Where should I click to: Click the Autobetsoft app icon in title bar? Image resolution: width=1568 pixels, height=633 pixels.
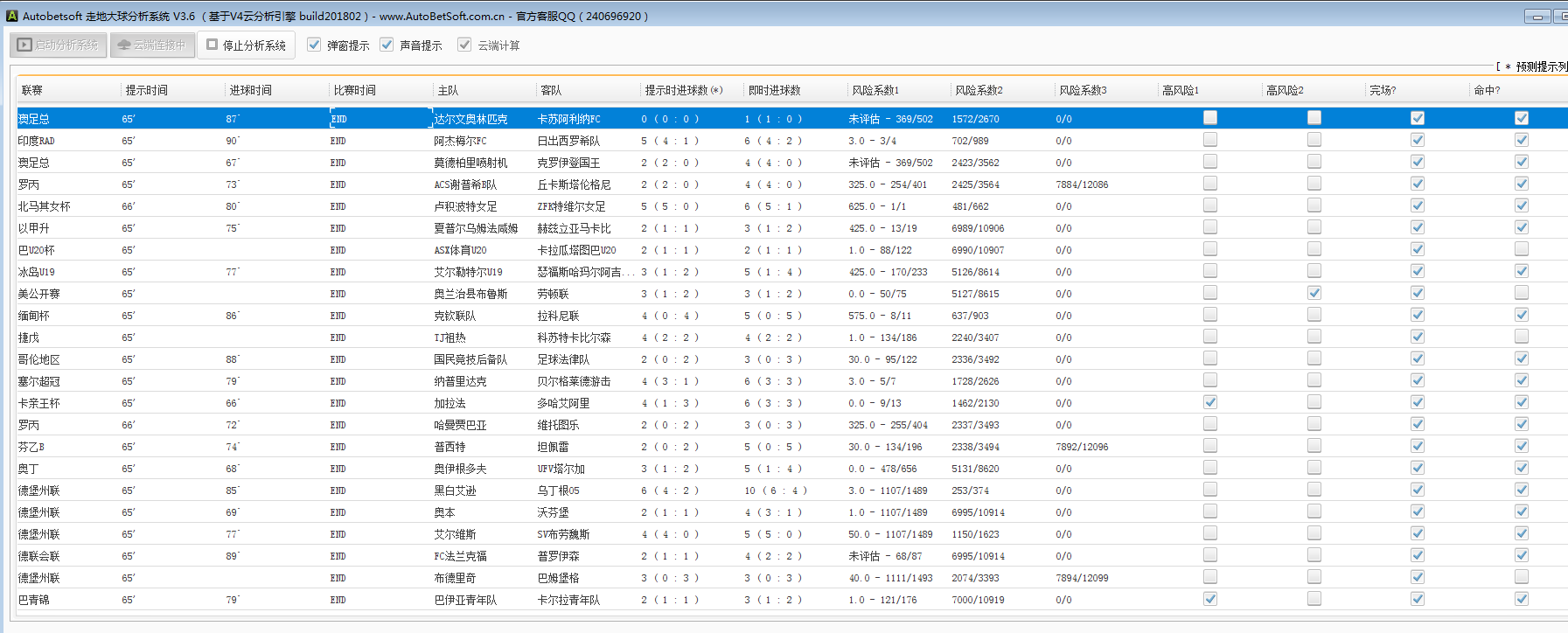point(11,16)
